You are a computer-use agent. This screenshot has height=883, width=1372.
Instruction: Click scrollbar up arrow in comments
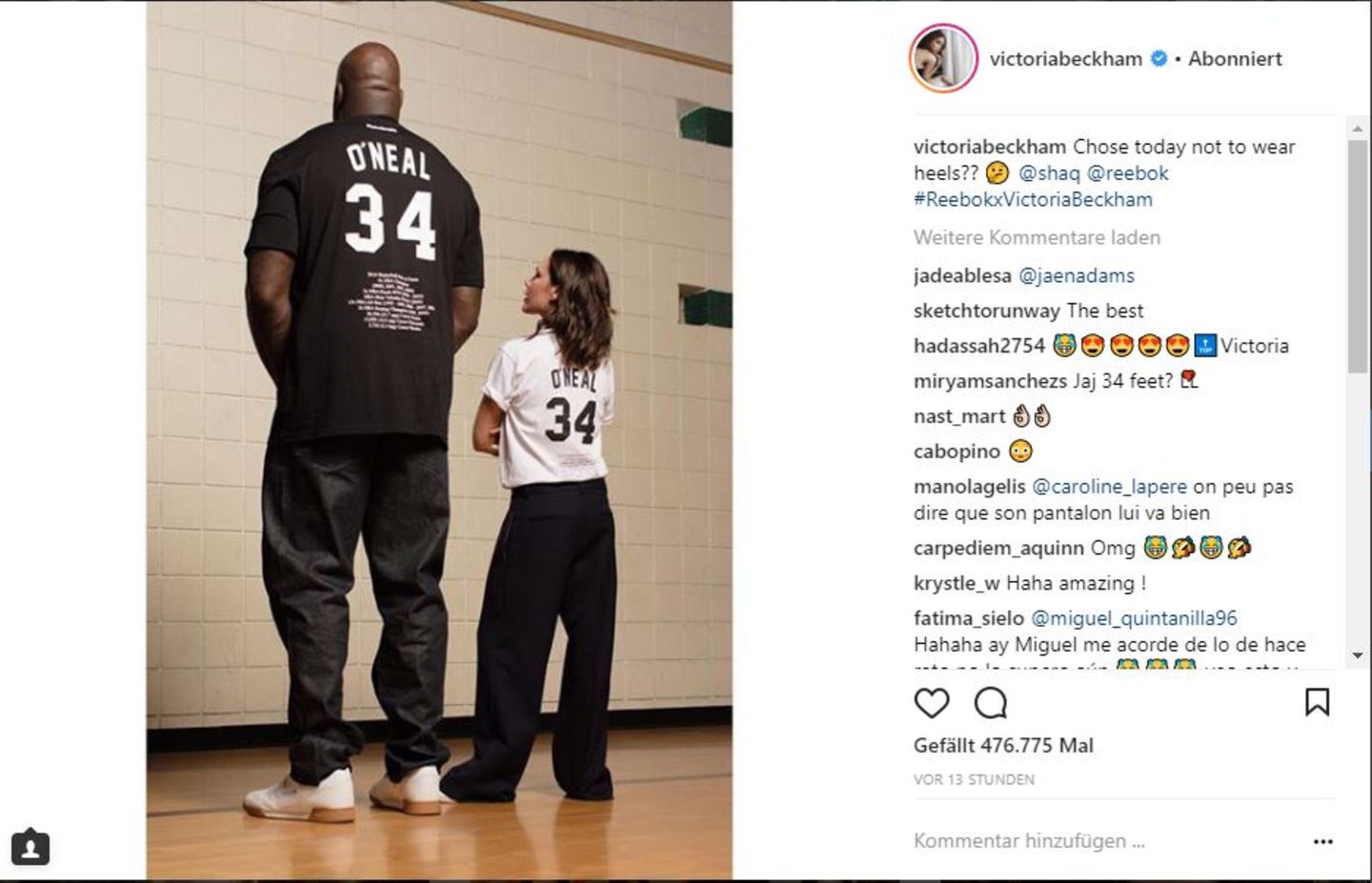click(1357, 127)
